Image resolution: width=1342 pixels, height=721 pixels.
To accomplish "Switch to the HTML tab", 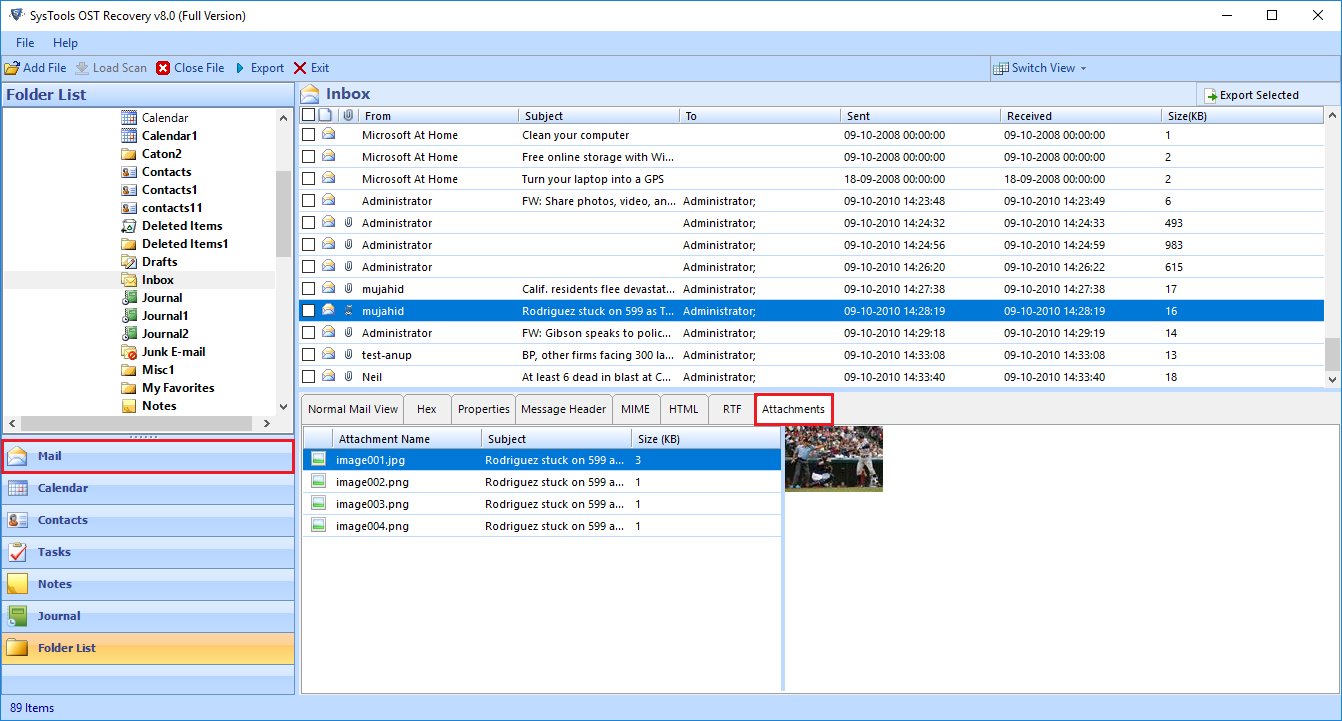I will [684, 409].
